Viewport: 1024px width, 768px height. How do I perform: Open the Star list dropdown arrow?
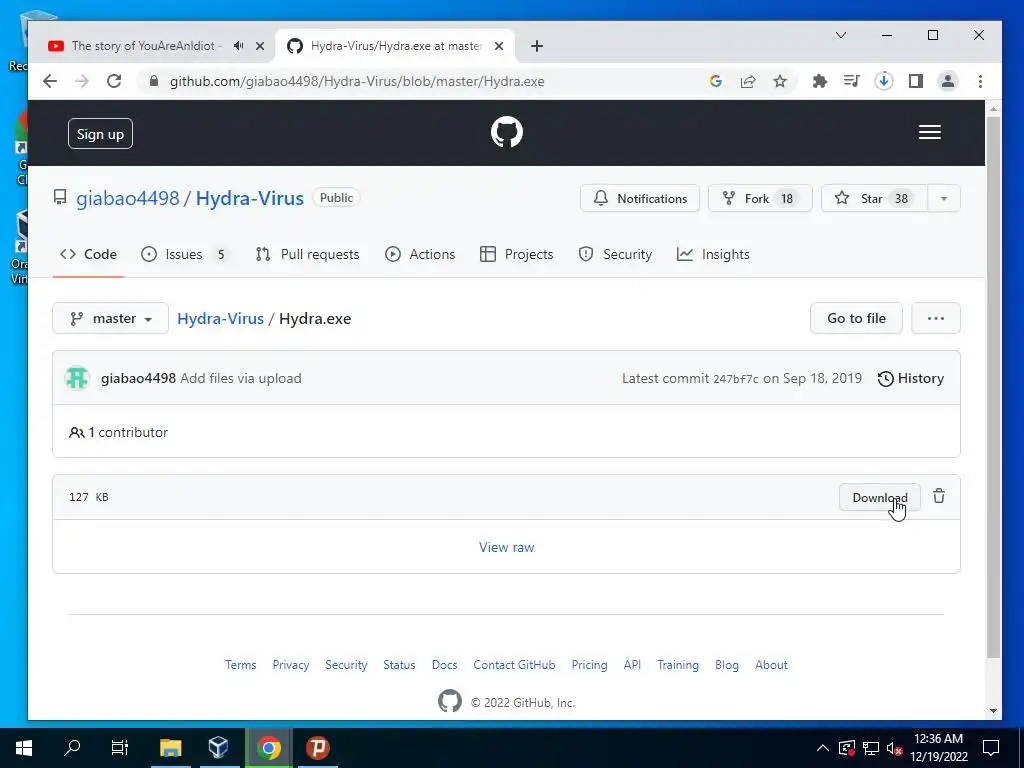[x=944, y=199]
